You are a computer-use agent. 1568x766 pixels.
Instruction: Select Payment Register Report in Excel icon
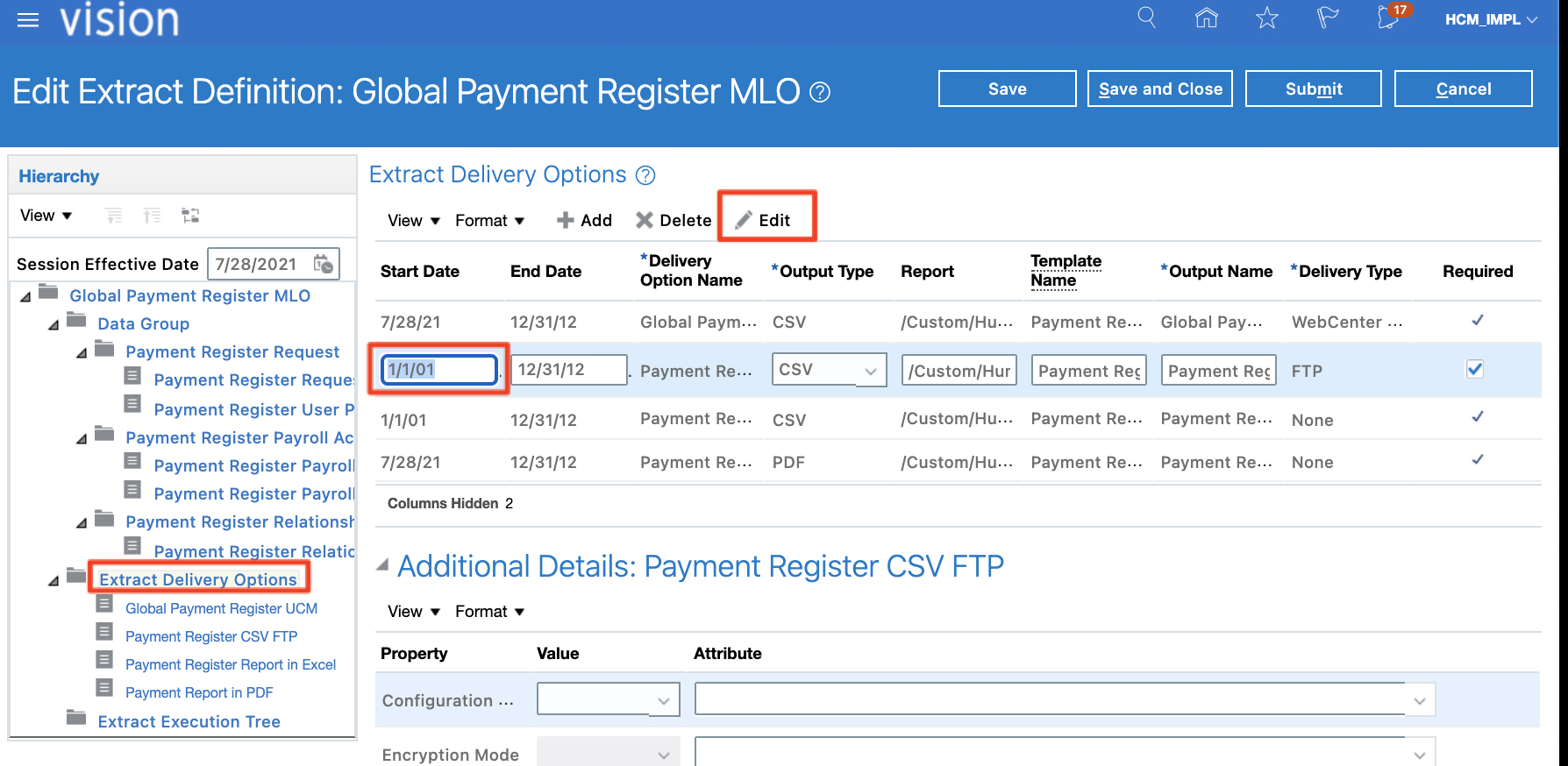pos(104,660)
